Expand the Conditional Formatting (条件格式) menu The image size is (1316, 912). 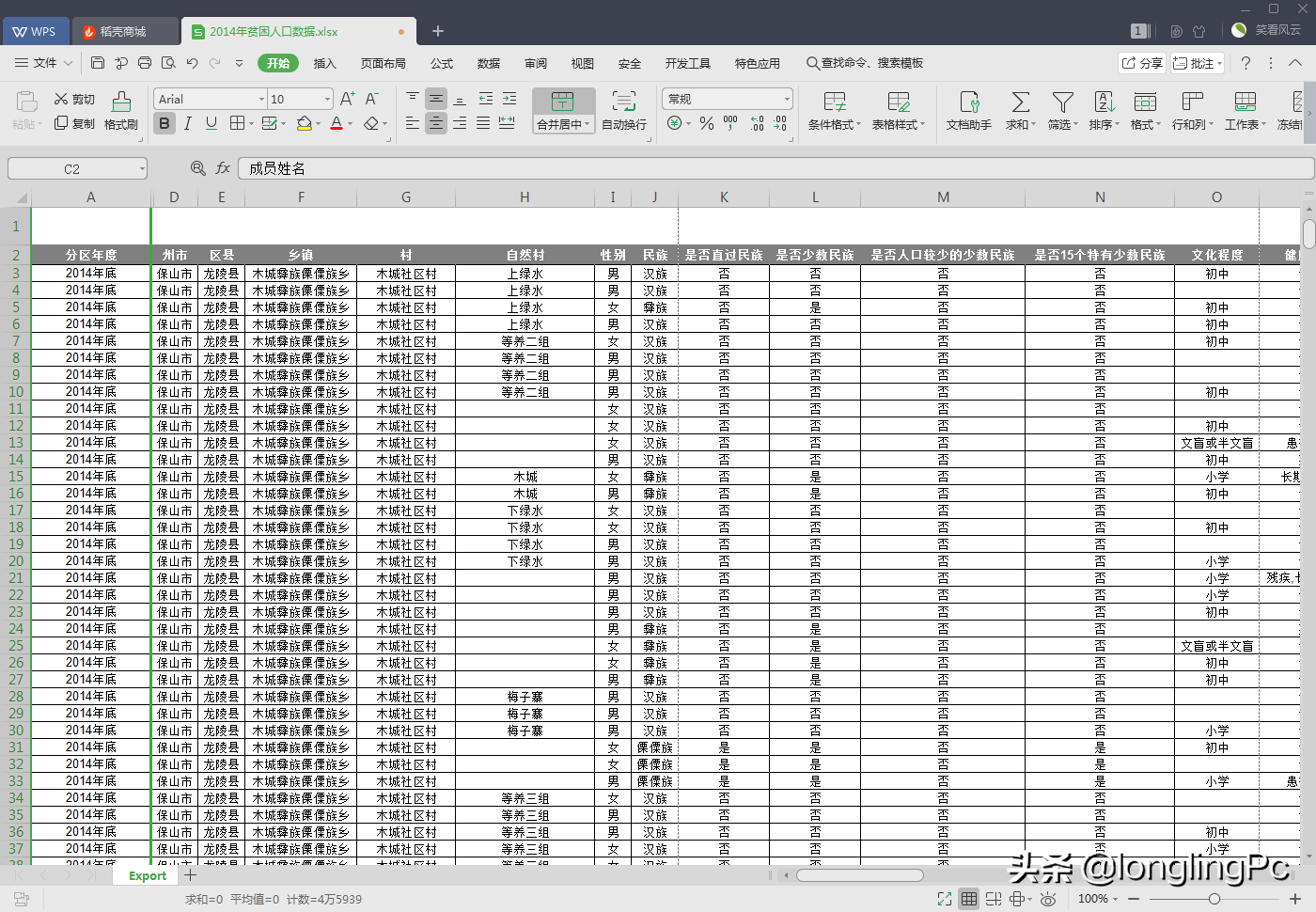[858, 124]
